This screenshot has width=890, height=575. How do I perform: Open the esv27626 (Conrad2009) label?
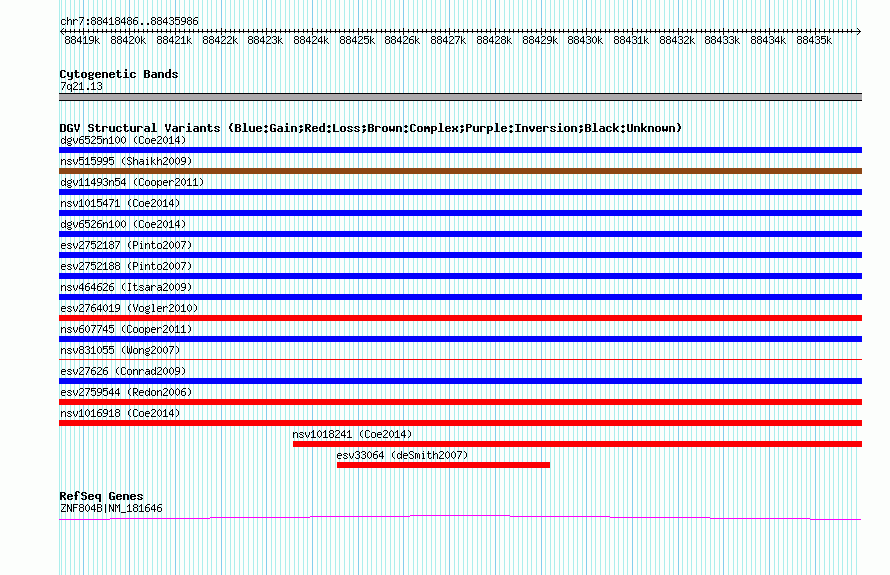pos(123,371)
